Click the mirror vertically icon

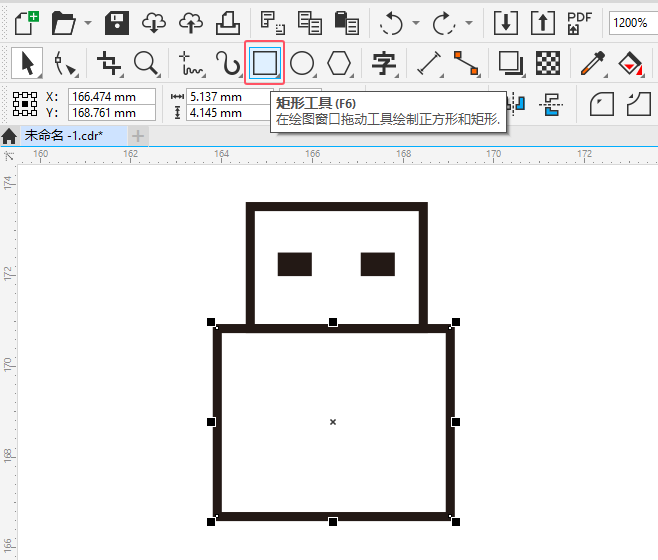551,104
